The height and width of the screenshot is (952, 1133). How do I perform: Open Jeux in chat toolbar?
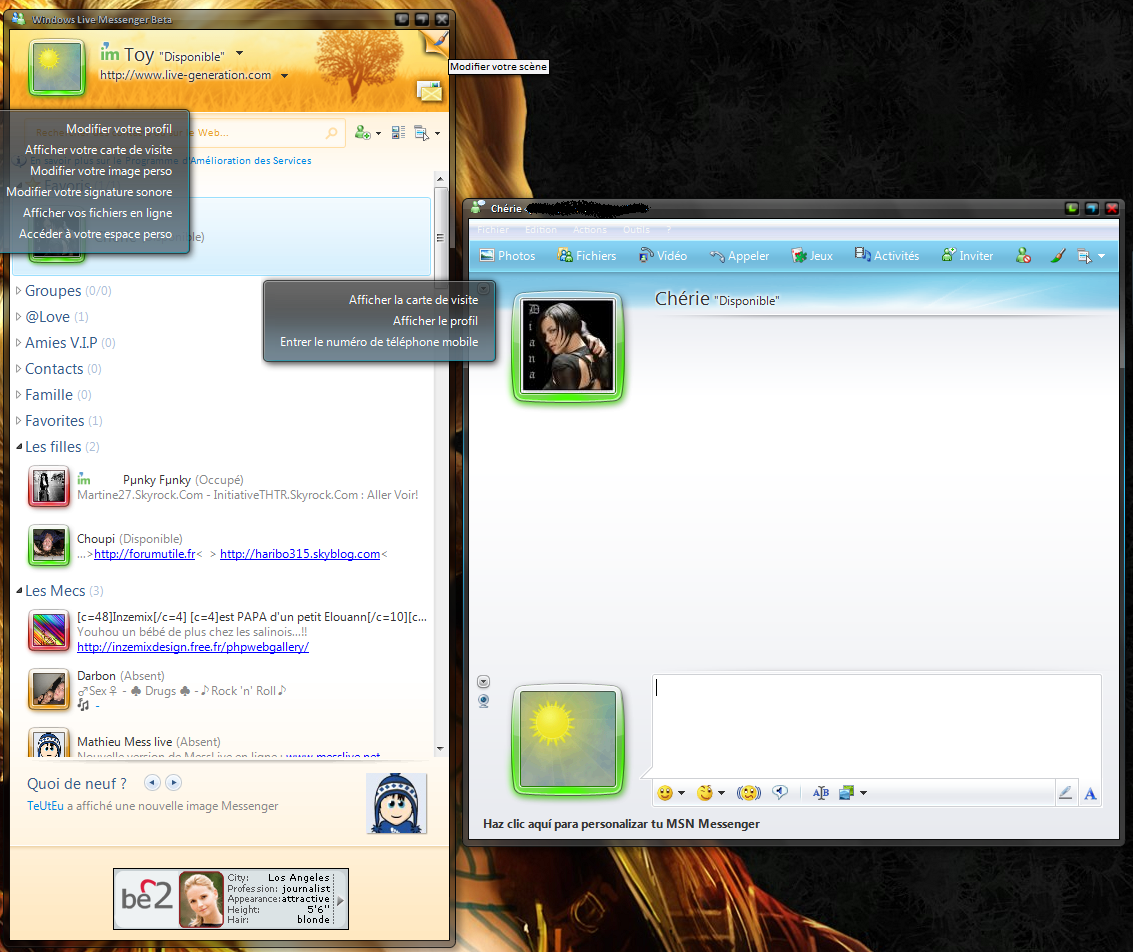pos(812,256)
